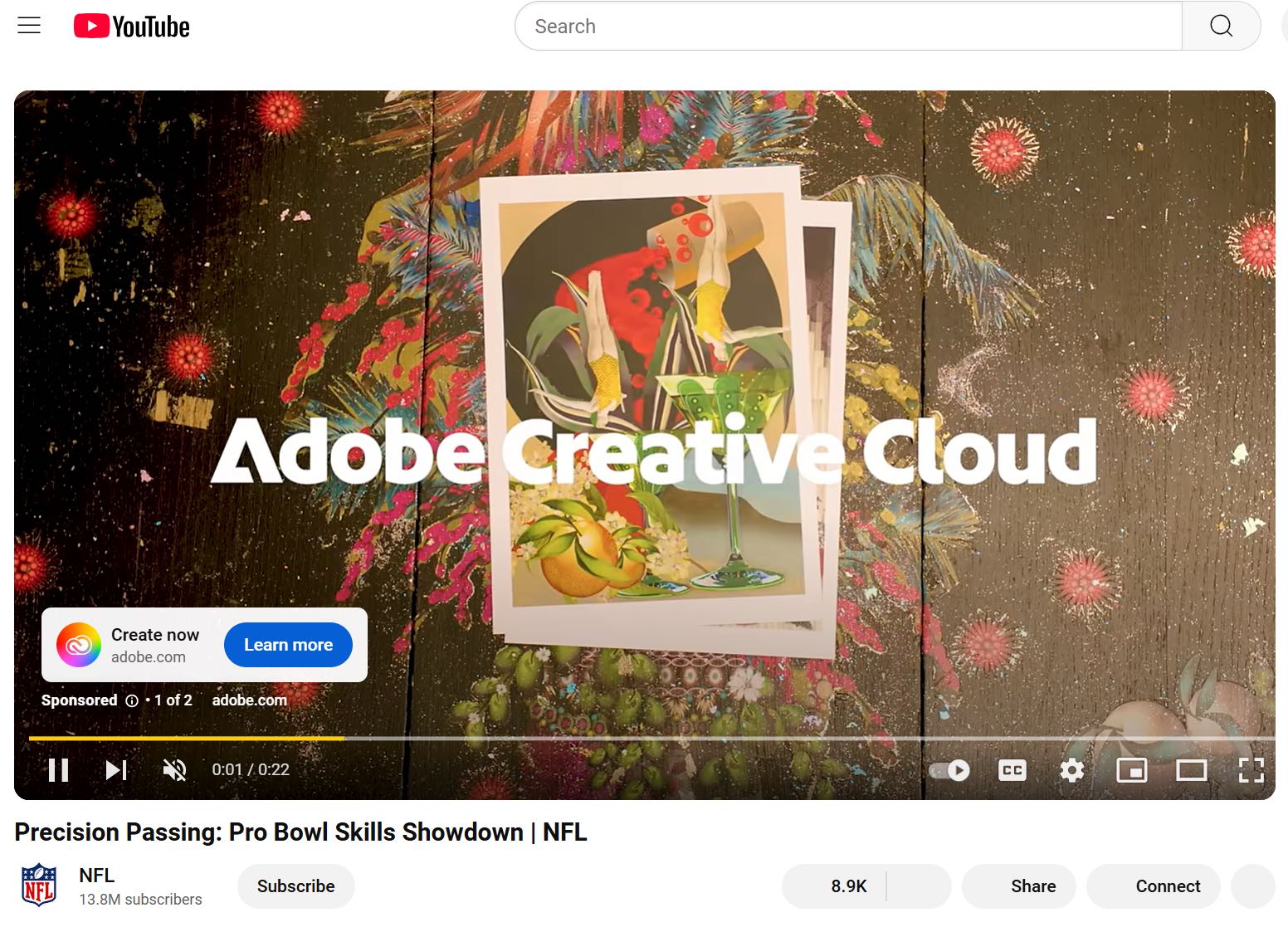The height and width of the screenshot is (927, 1288).
Task: Open the NFL channel avatar
Action: tap(40, 886)
